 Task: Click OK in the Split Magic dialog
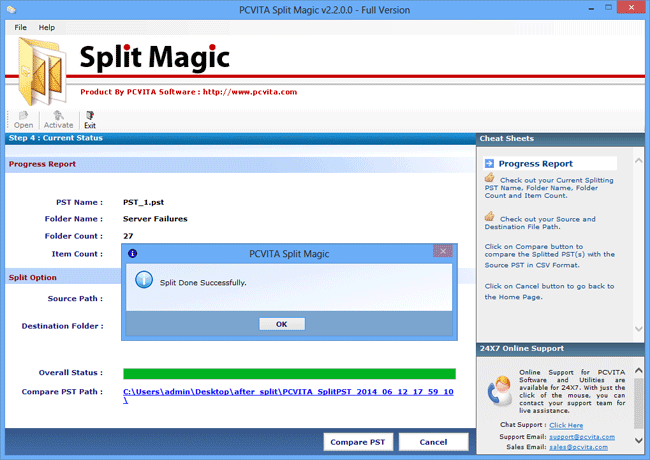(x=282, y=324)
